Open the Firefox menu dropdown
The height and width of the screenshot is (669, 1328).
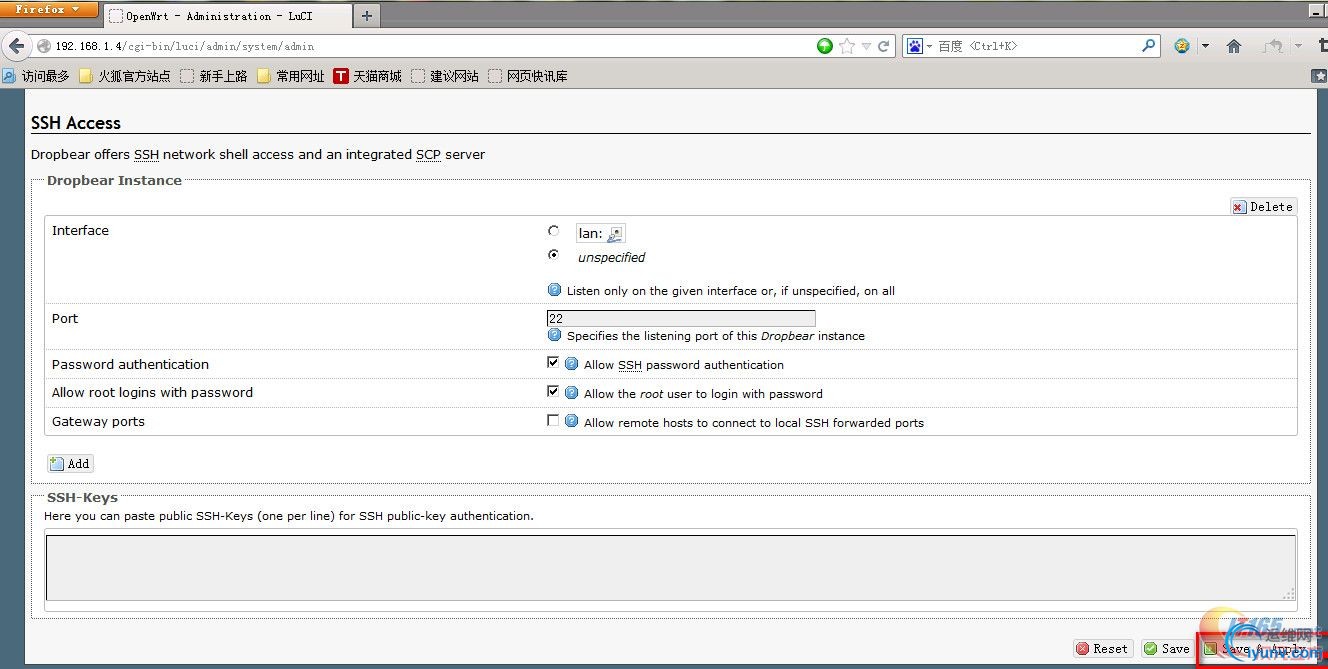(49, 9)
